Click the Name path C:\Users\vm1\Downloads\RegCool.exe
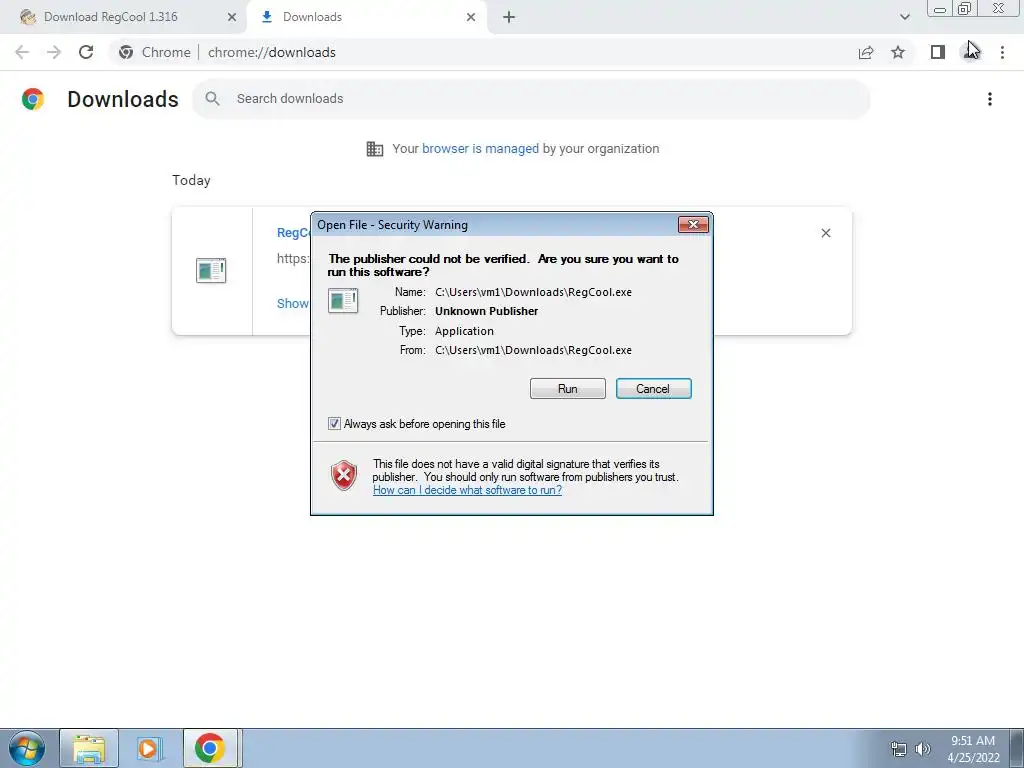 534,292
